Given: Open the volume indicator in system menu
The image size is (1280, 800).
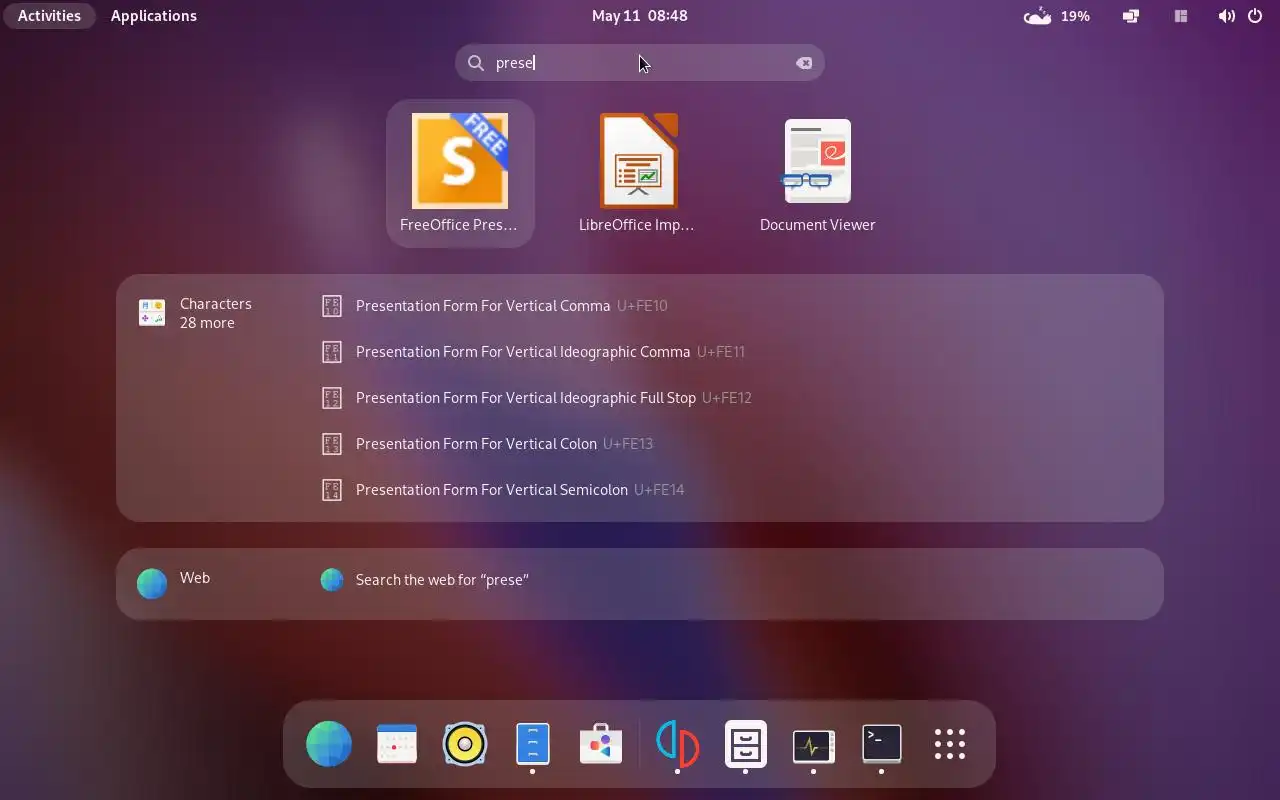Looking at the screenshot, I should [x=1226, y=16].
